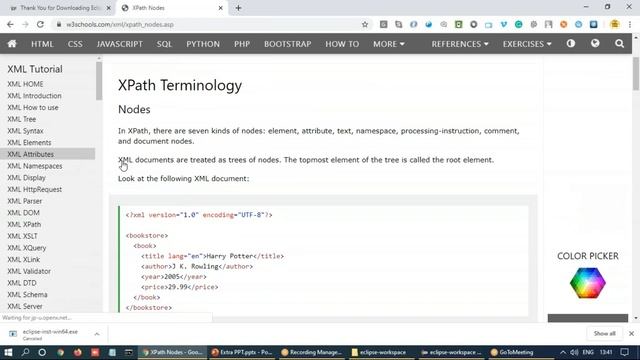Switch to Extra PPT.pptx PowerPoint window
The height and width of the screenshot is (360, 640).
(242, 352)
